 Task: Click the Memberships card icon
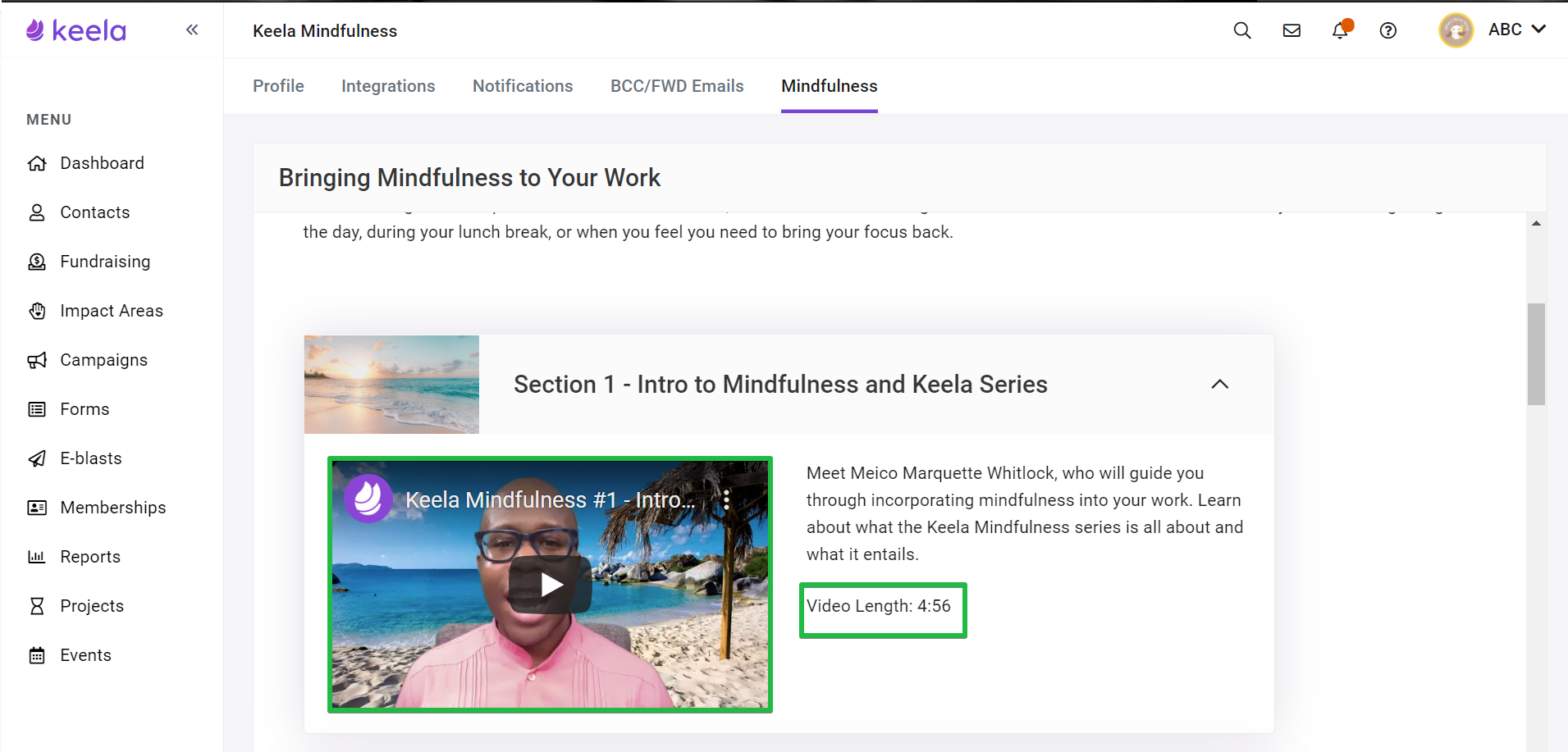[37, 508]
